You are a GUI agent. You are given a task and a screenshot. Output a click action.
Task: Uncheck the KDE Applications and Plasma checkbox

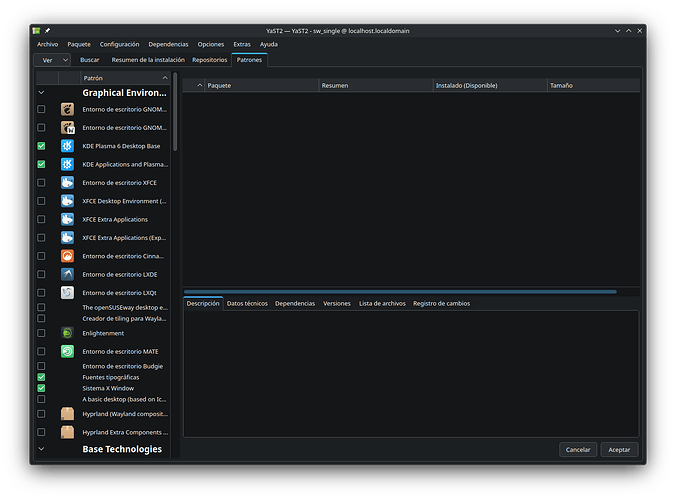point(41,164)
